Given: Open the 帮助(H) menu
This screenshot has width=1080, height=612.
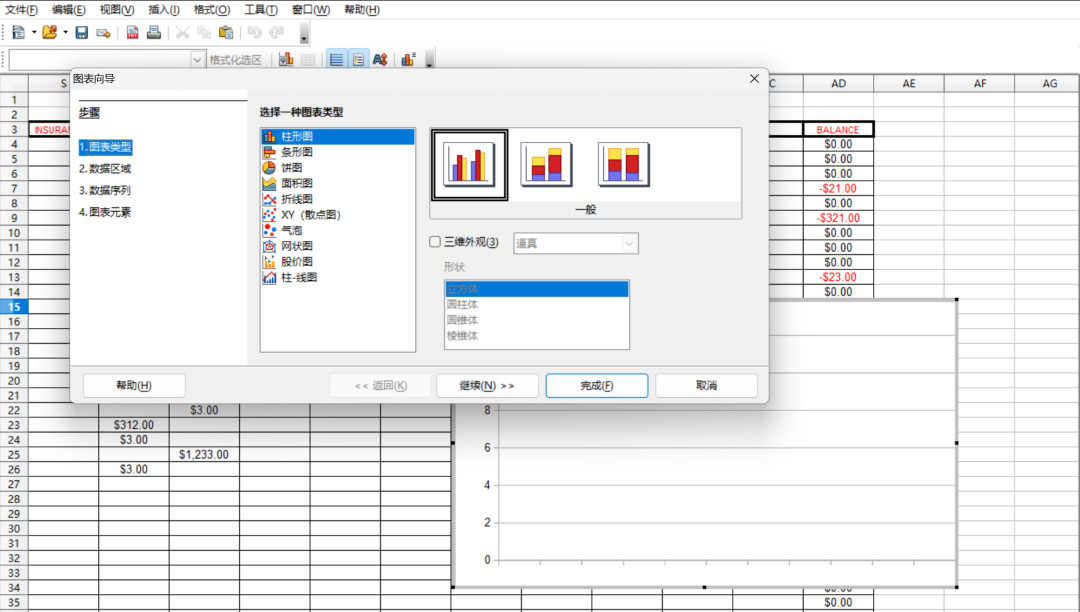Looking at the screenshot, I should [362, 10].
